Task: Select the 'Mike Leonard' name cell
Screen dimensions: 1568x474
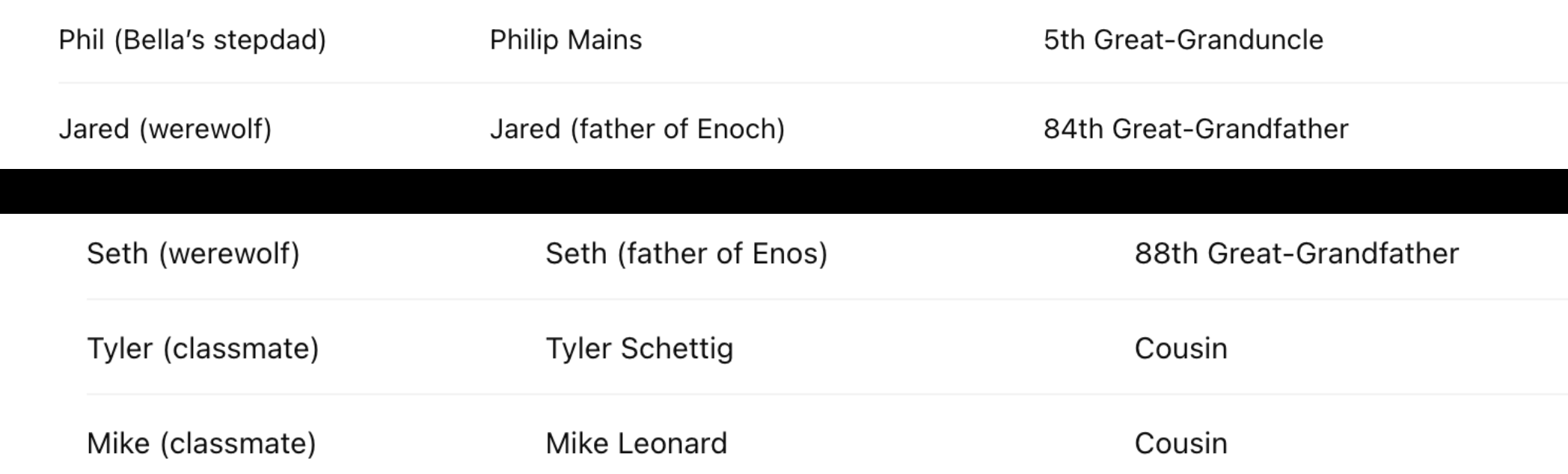Action: [x=636, y=443]
